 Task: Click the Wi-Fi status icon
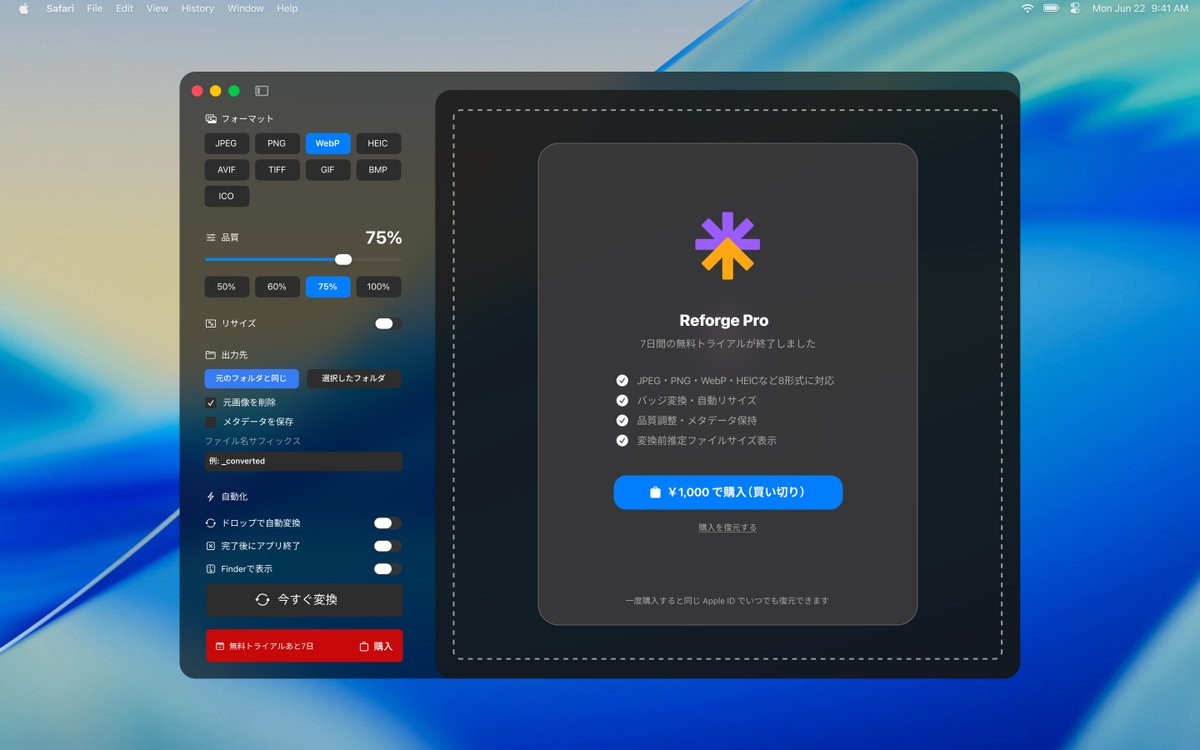point(1027,8)
